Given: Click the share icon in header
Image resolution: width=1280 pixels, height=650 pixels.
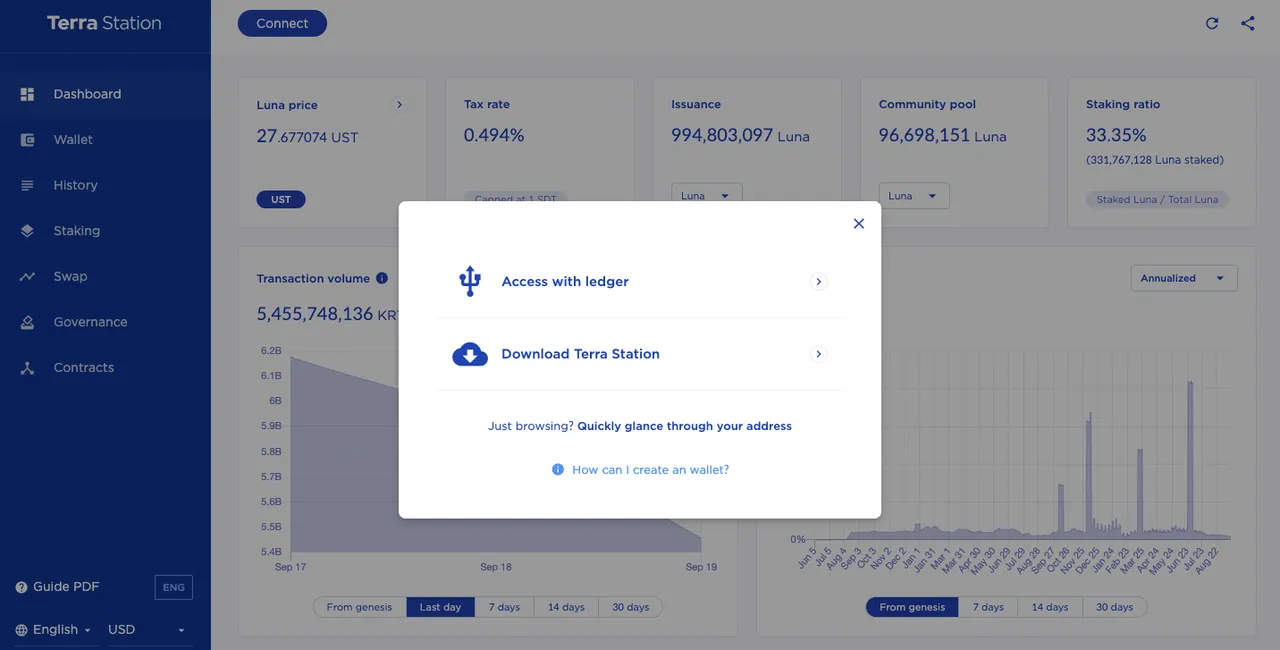Looking at the screenshot, I should [1248, 23].
